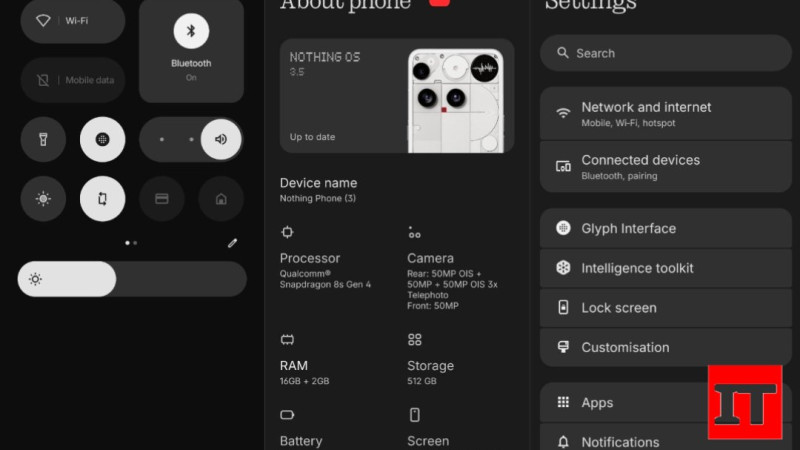800x450 pixels.
Task: Open the Nothing OS 3.5 update card
Action: click(x=397, y=96)
